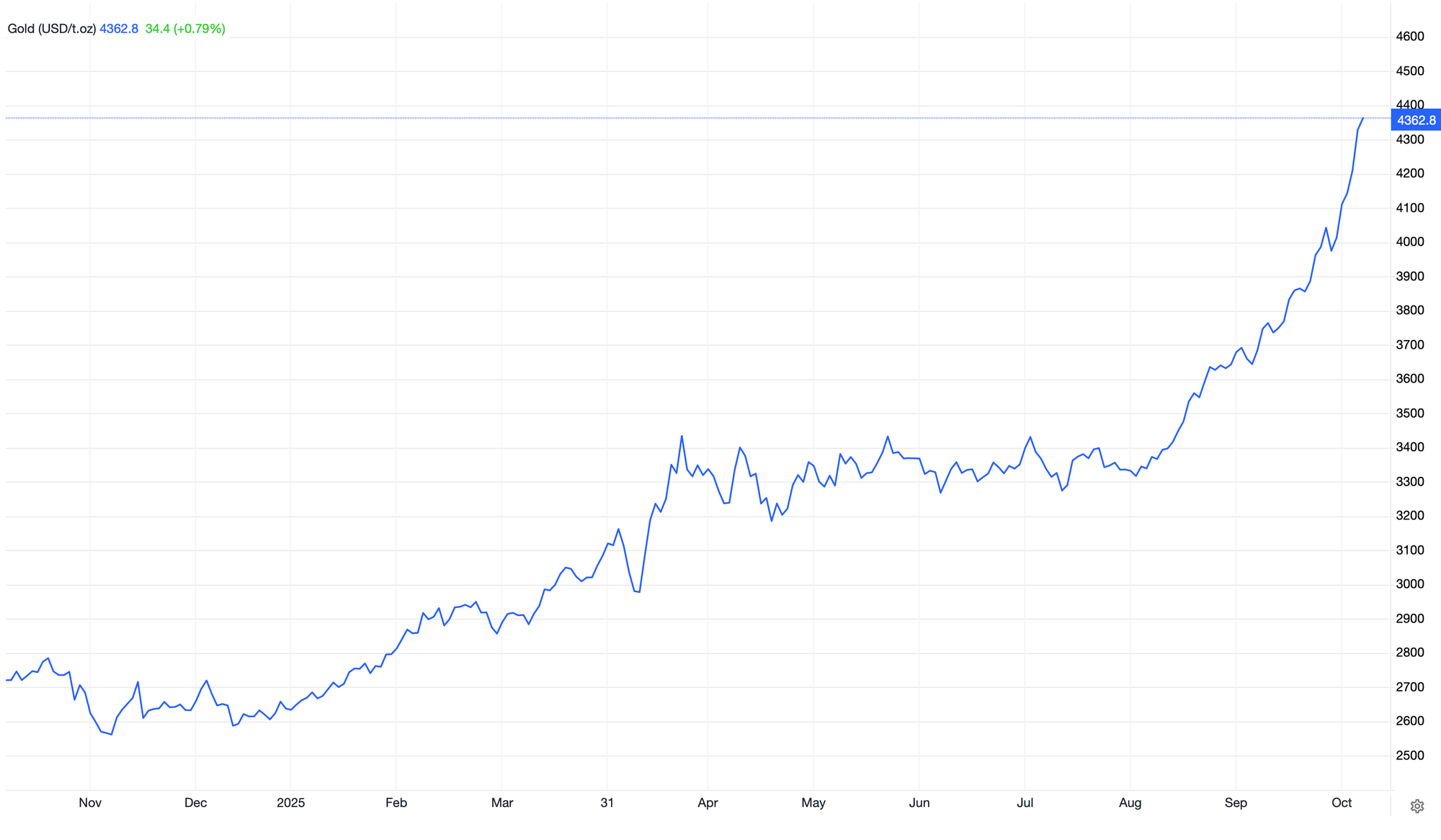Image resolution: width=1441 pixels, height=840 pixels.
Task: Click the Aug label on time axis
Action: pos(1130,803)
